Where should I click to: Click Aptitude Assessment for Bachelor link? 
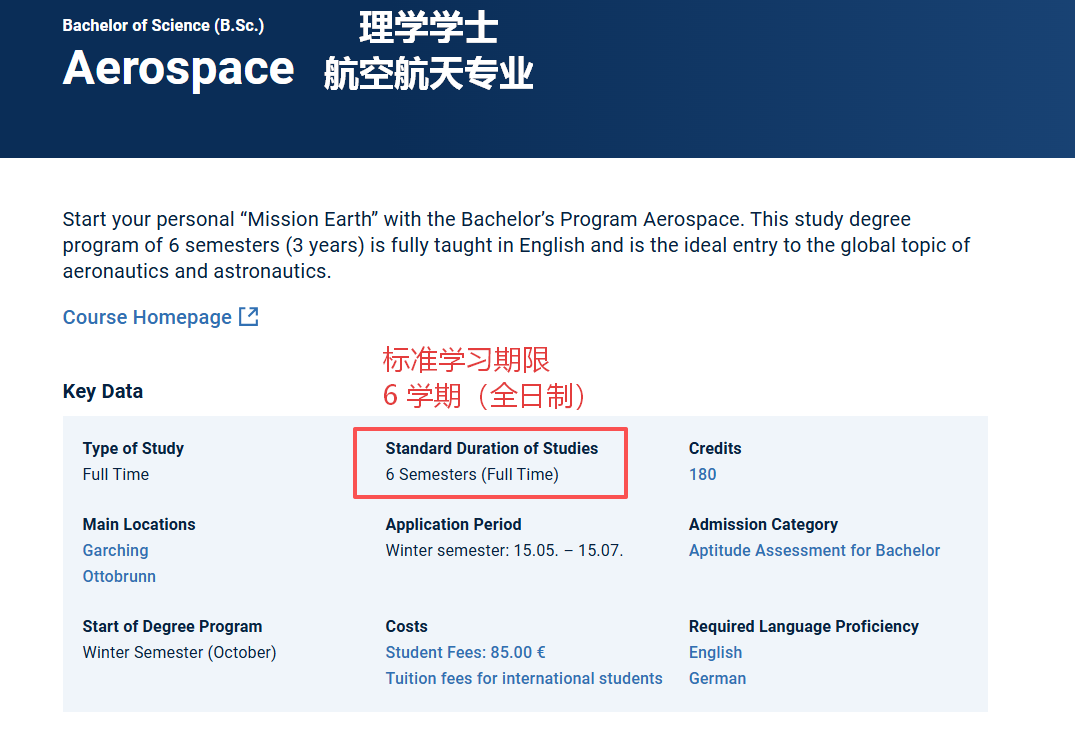point(814,550)
